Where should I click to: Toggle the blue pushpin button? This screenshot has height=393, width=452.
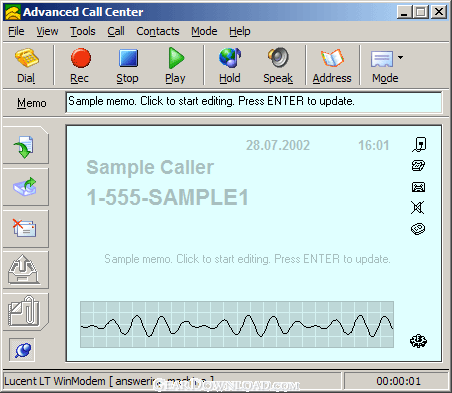(22, 350)
